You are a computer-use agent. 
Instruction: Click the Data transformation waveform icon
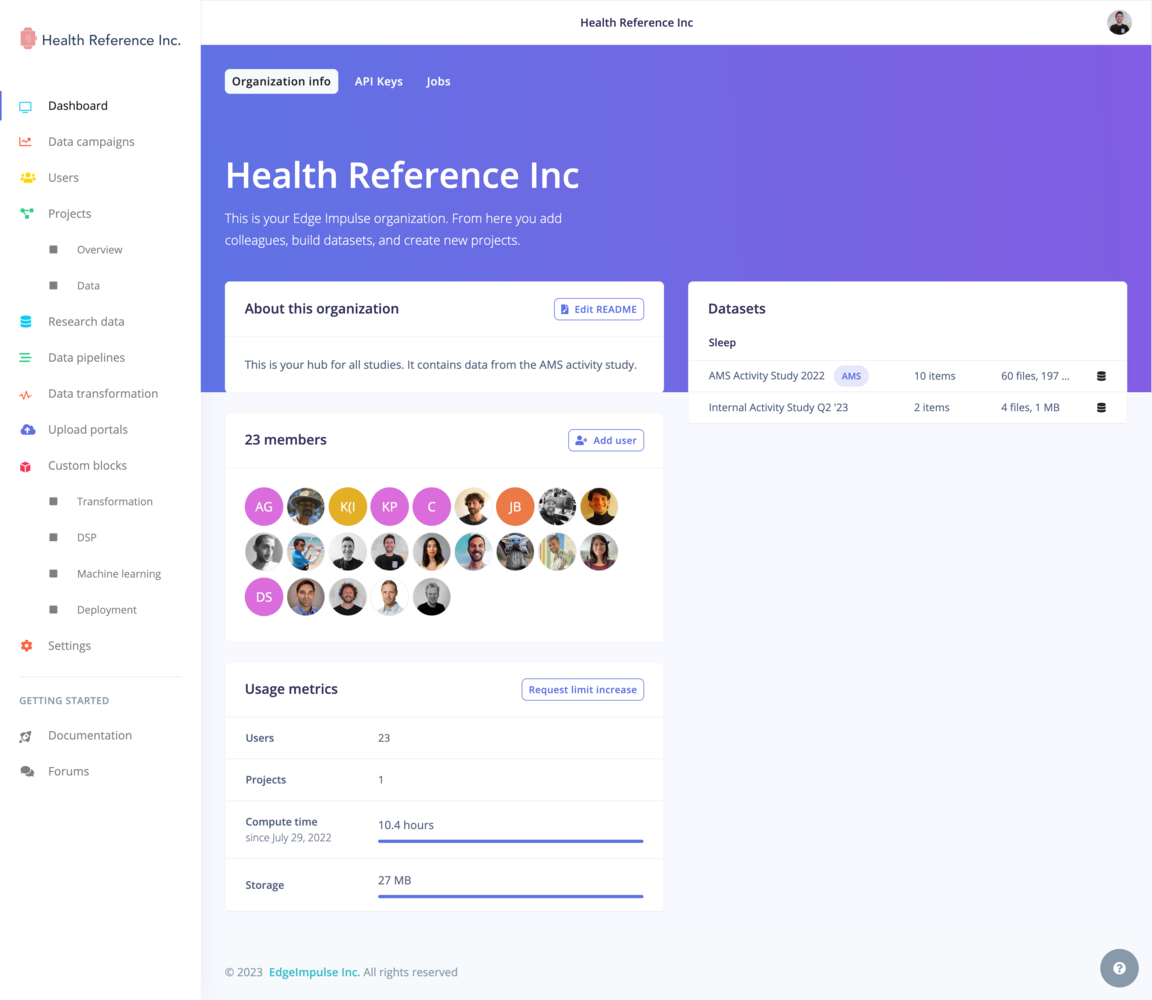pyautogui.click(x=26, y=395)
